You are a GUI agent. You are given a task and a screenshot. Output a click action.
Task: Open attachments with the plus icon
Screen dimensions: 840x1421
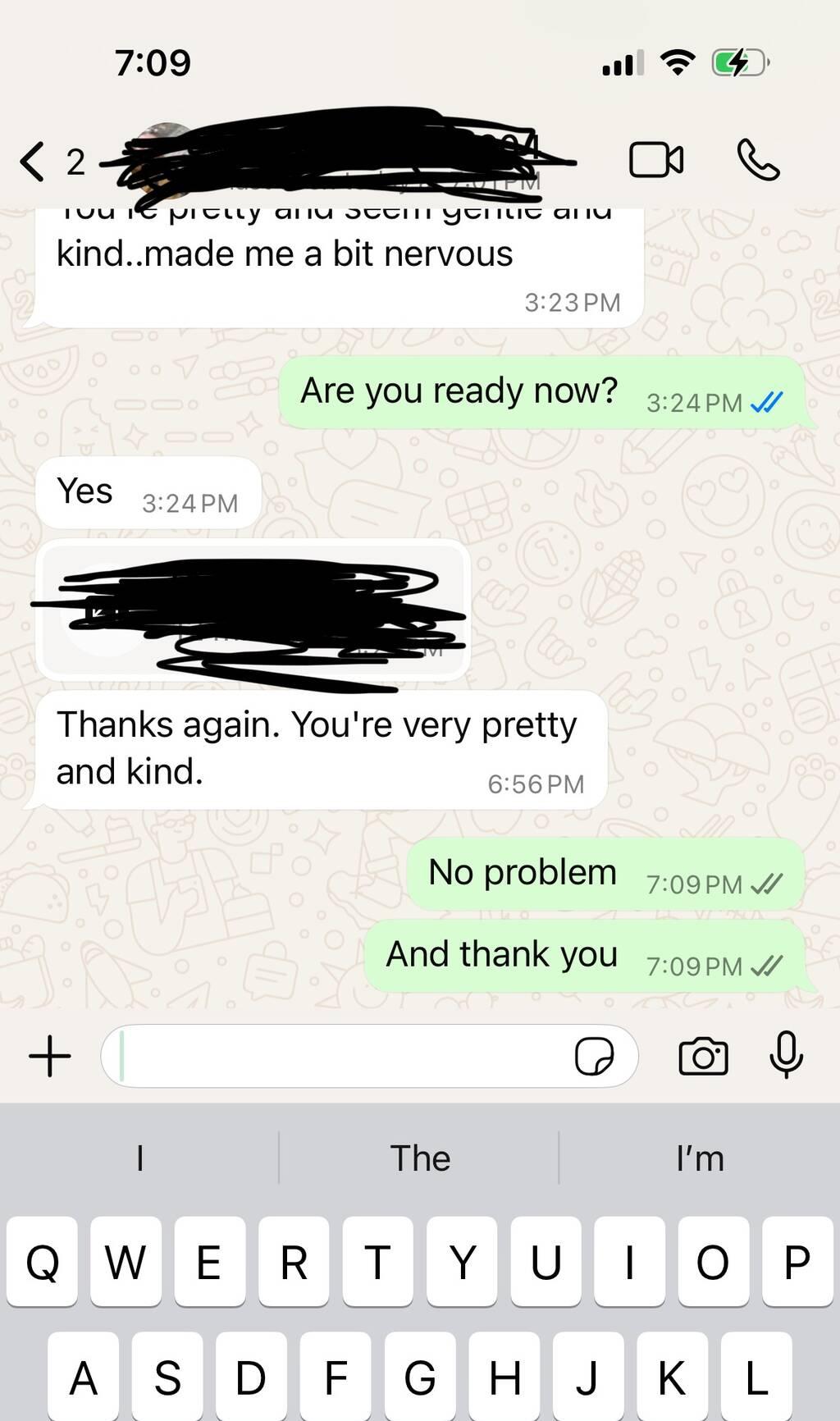(x=50, y=1056)
